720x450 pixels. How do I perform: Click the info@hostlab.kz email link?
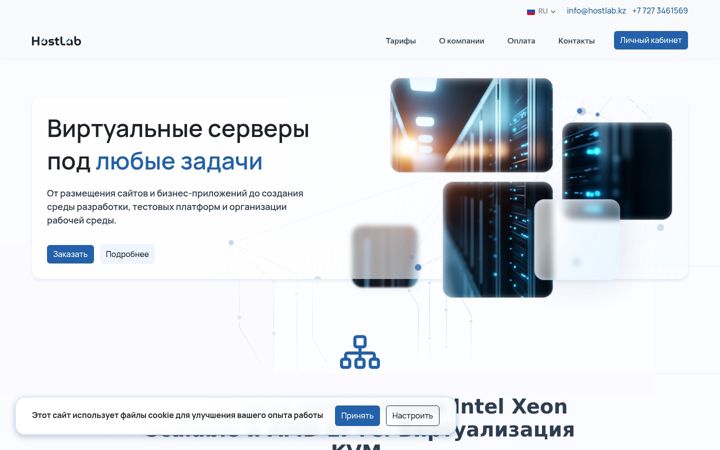coord(596,11)
